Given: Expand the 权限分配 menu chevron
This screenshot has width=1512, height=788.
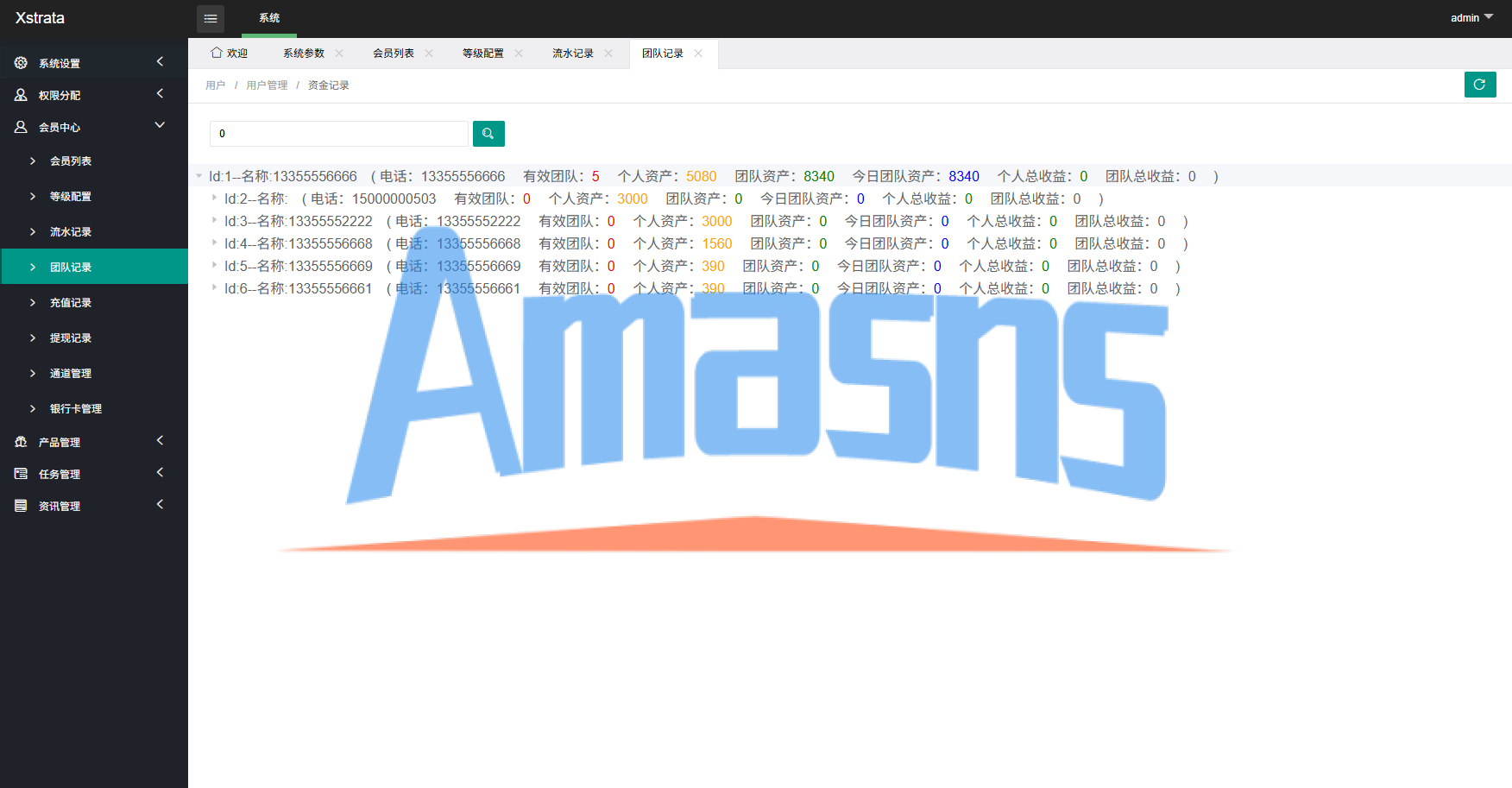Looking at the screenshot, I should tap(160, 93).
